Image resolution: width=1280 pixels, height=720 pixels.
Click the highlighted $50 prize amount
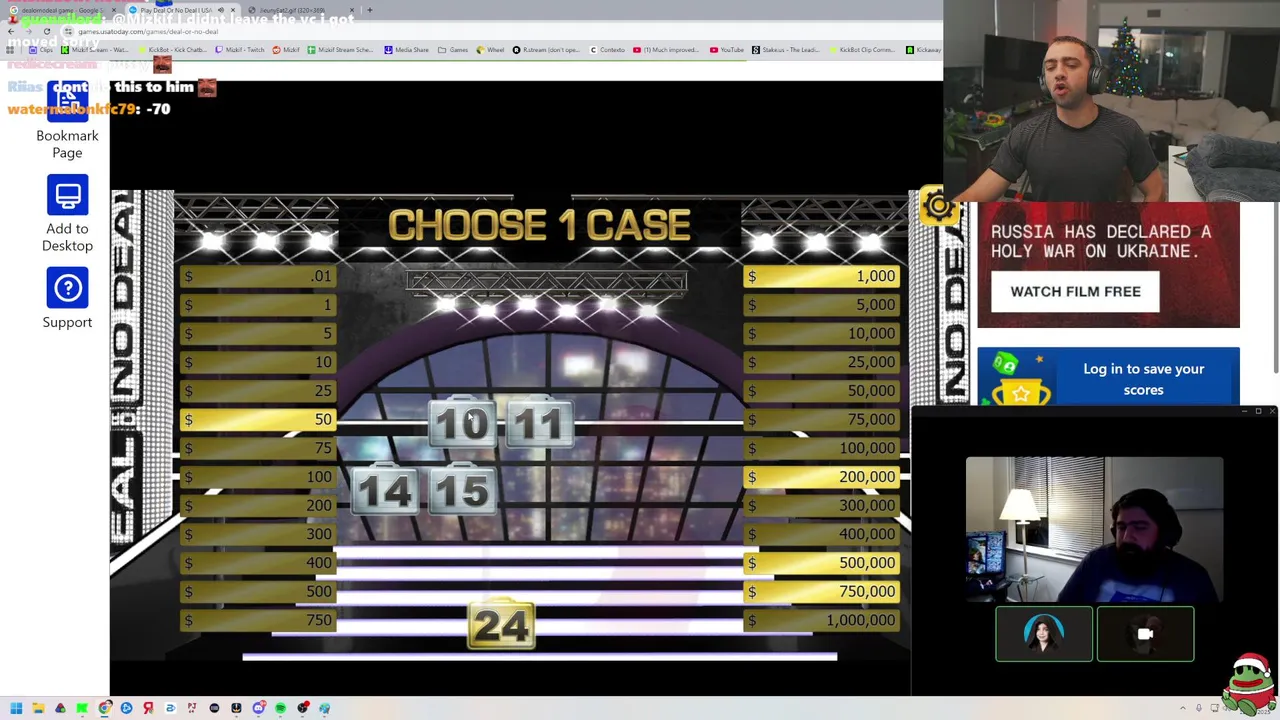(258, 420)
